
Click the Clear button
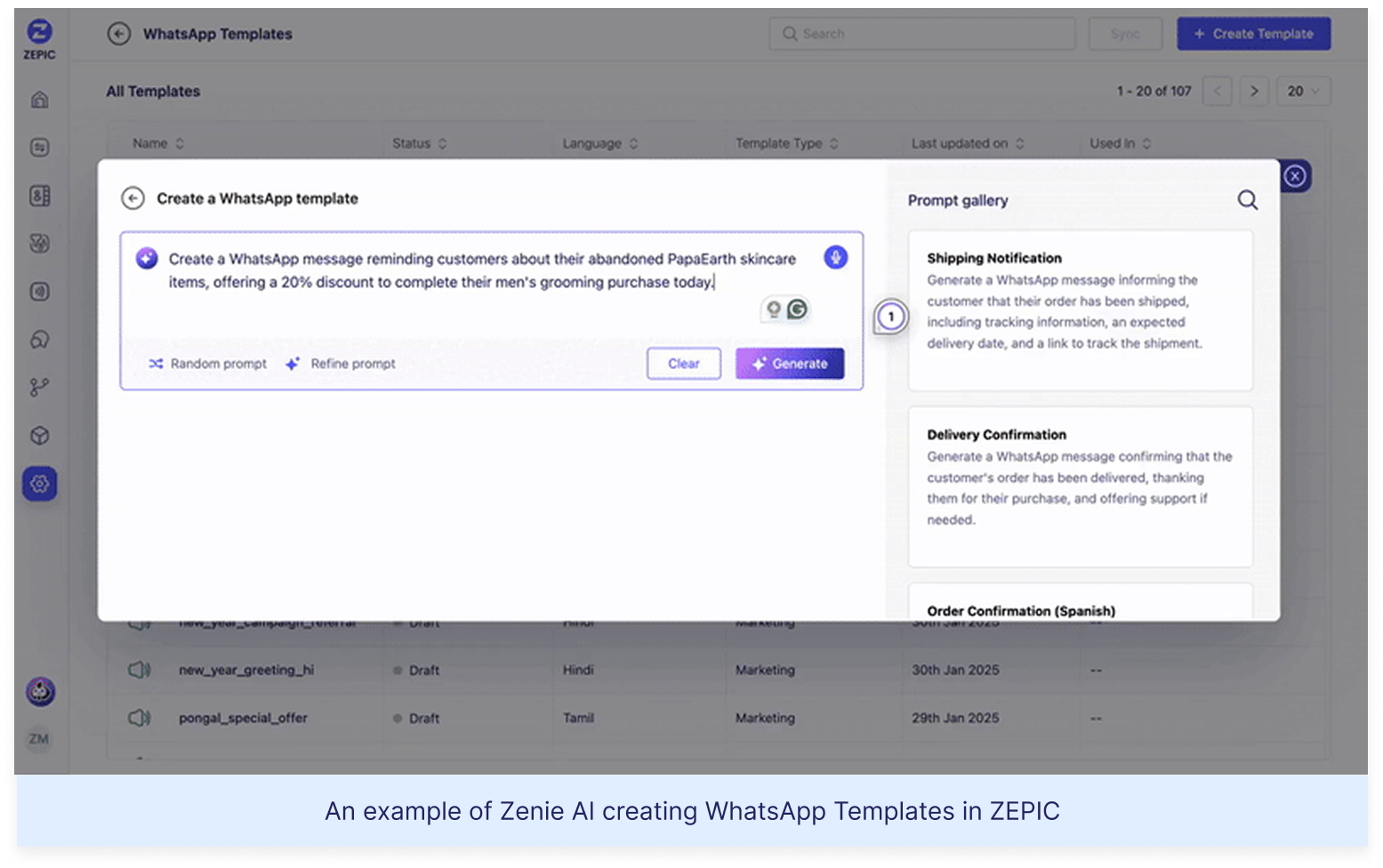[684, 364]
